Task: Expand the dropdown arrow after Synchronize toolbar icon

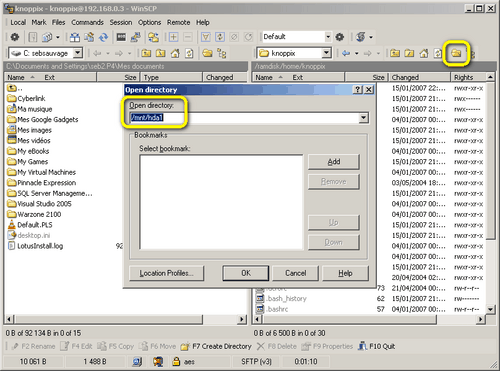Action: [x=57, y=37]
